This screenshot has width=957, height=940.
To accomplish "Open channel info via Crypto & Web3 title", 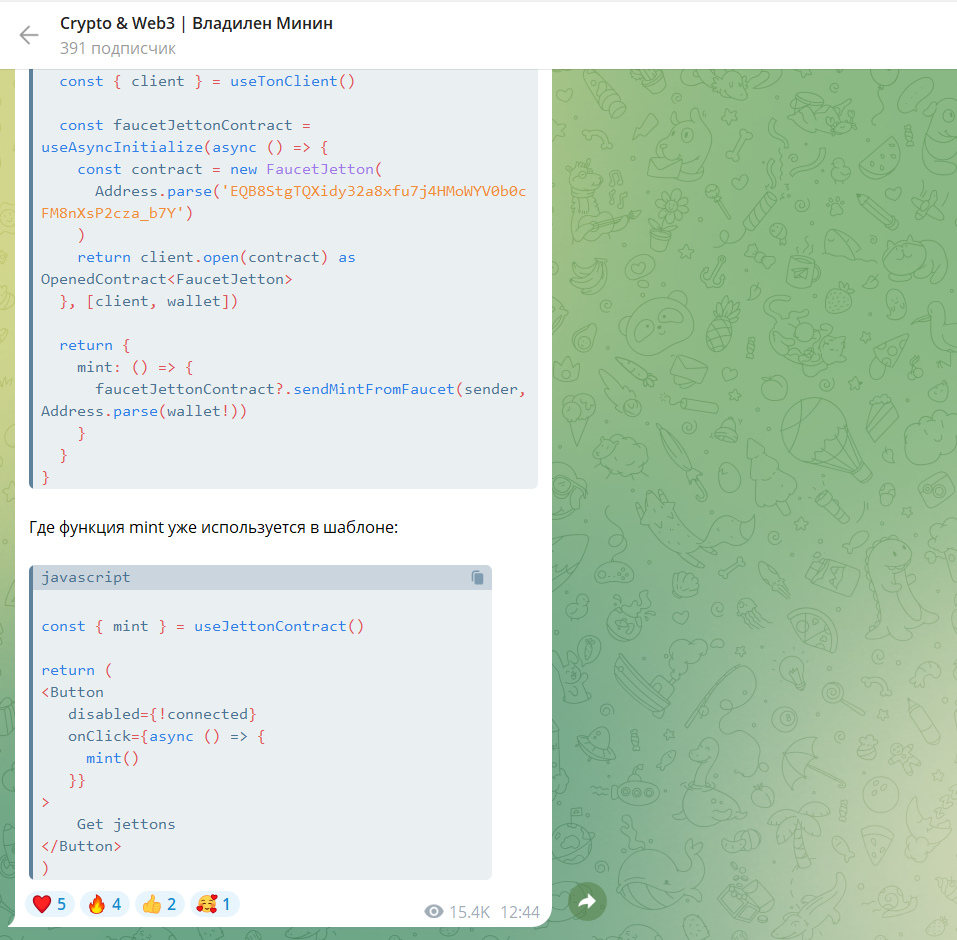I will coord(196,23).
